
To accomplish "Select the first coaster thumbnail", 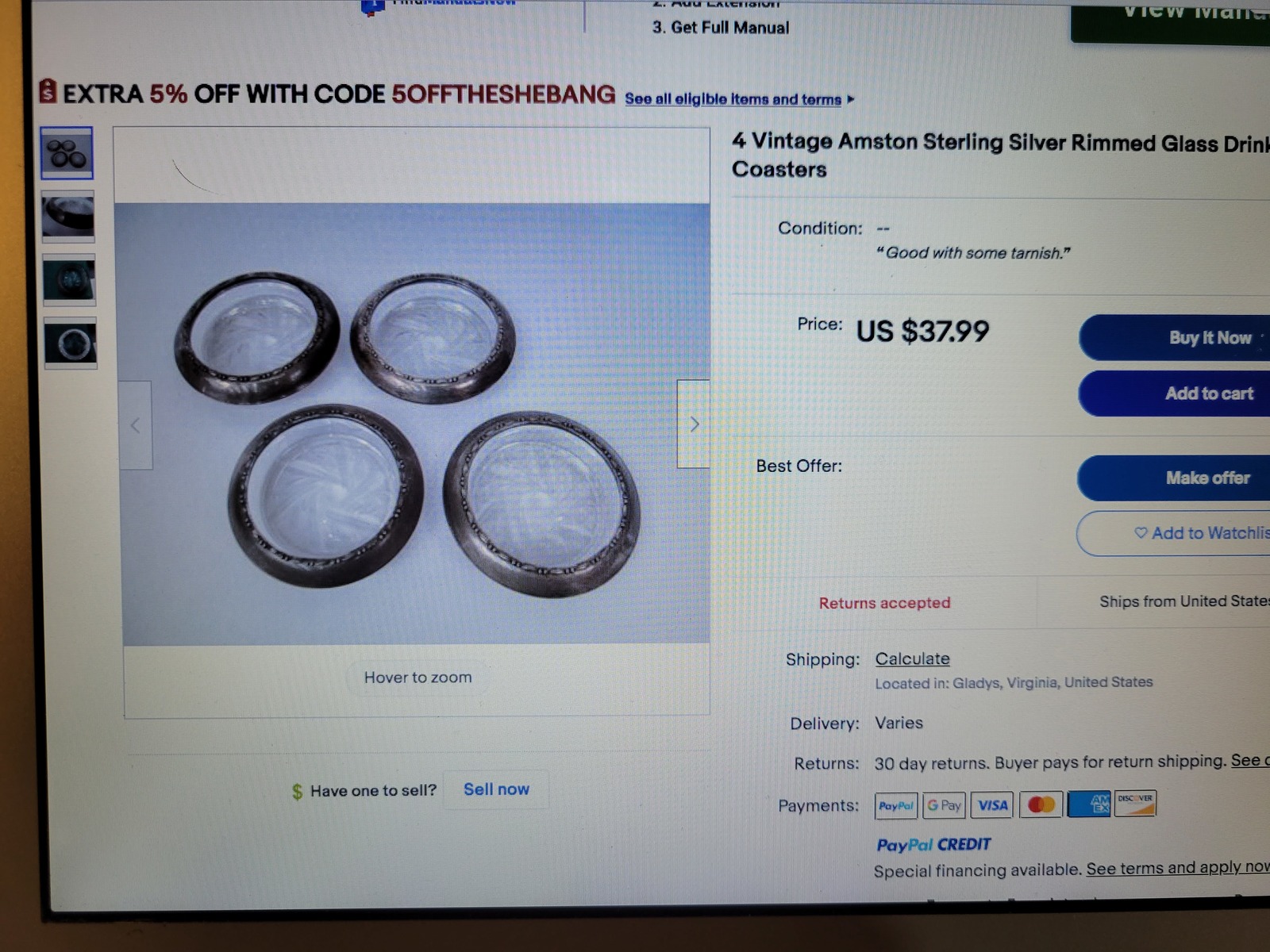I will click(67, 153).
